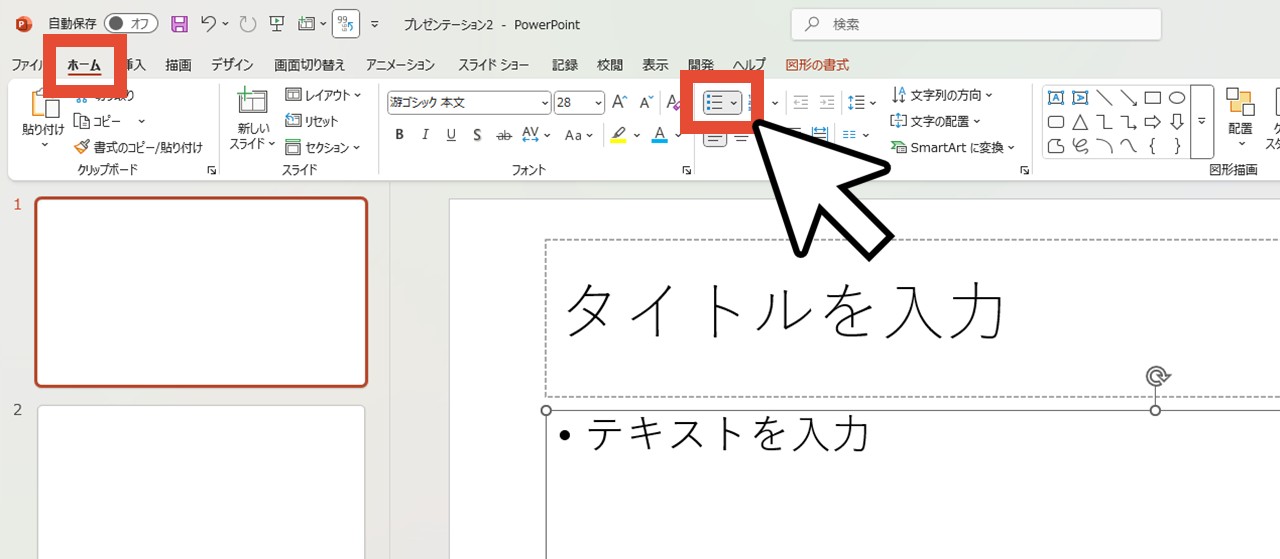
Task: Select the Scribble freehand shape
Action: (1080, 147)
